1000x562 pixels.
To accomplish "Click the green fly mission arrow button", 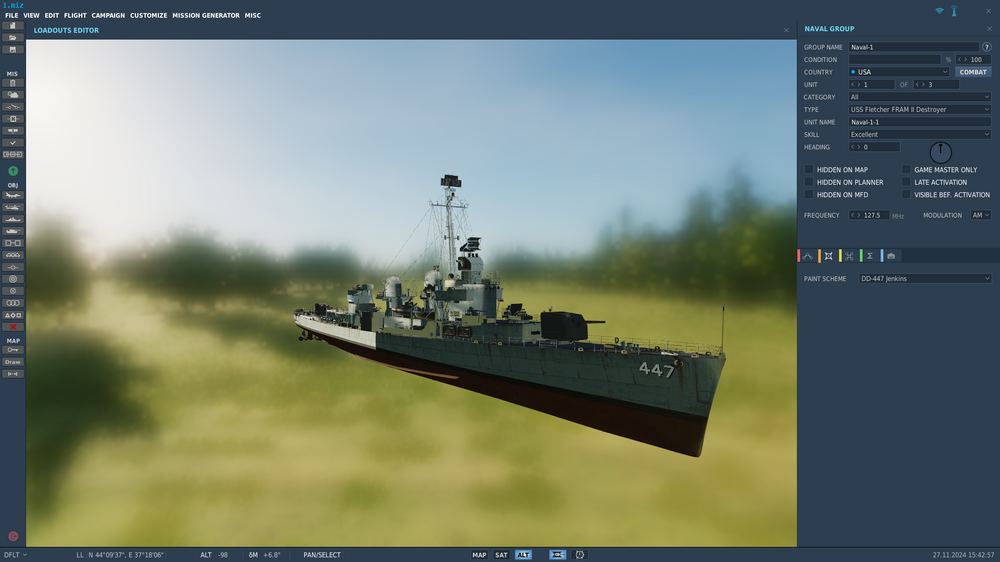I will point(13,171).
